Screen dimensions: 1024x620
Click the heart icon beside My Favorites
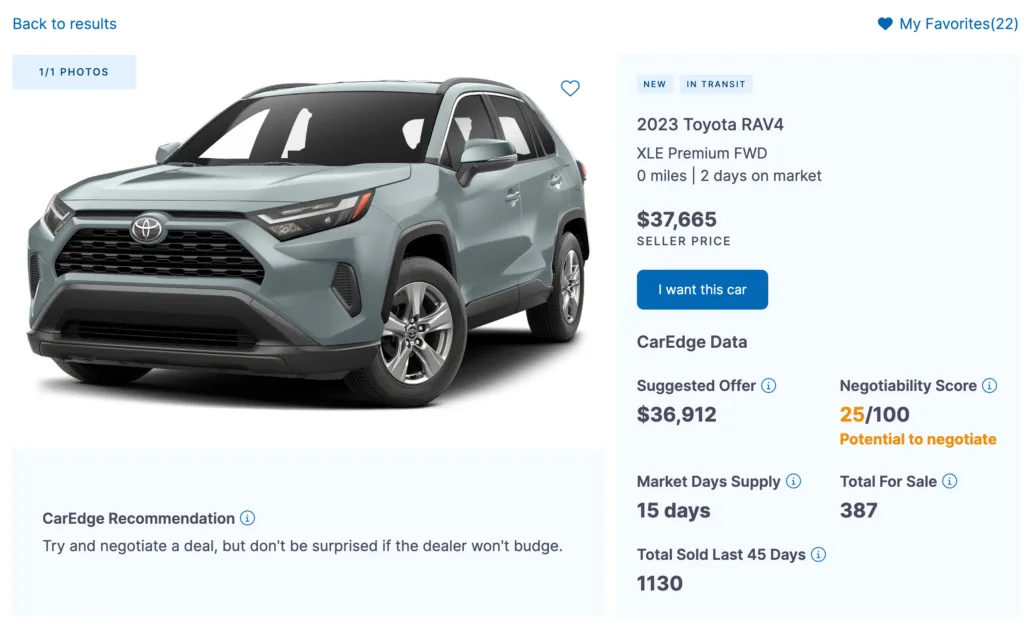click(x=884, y=23)
